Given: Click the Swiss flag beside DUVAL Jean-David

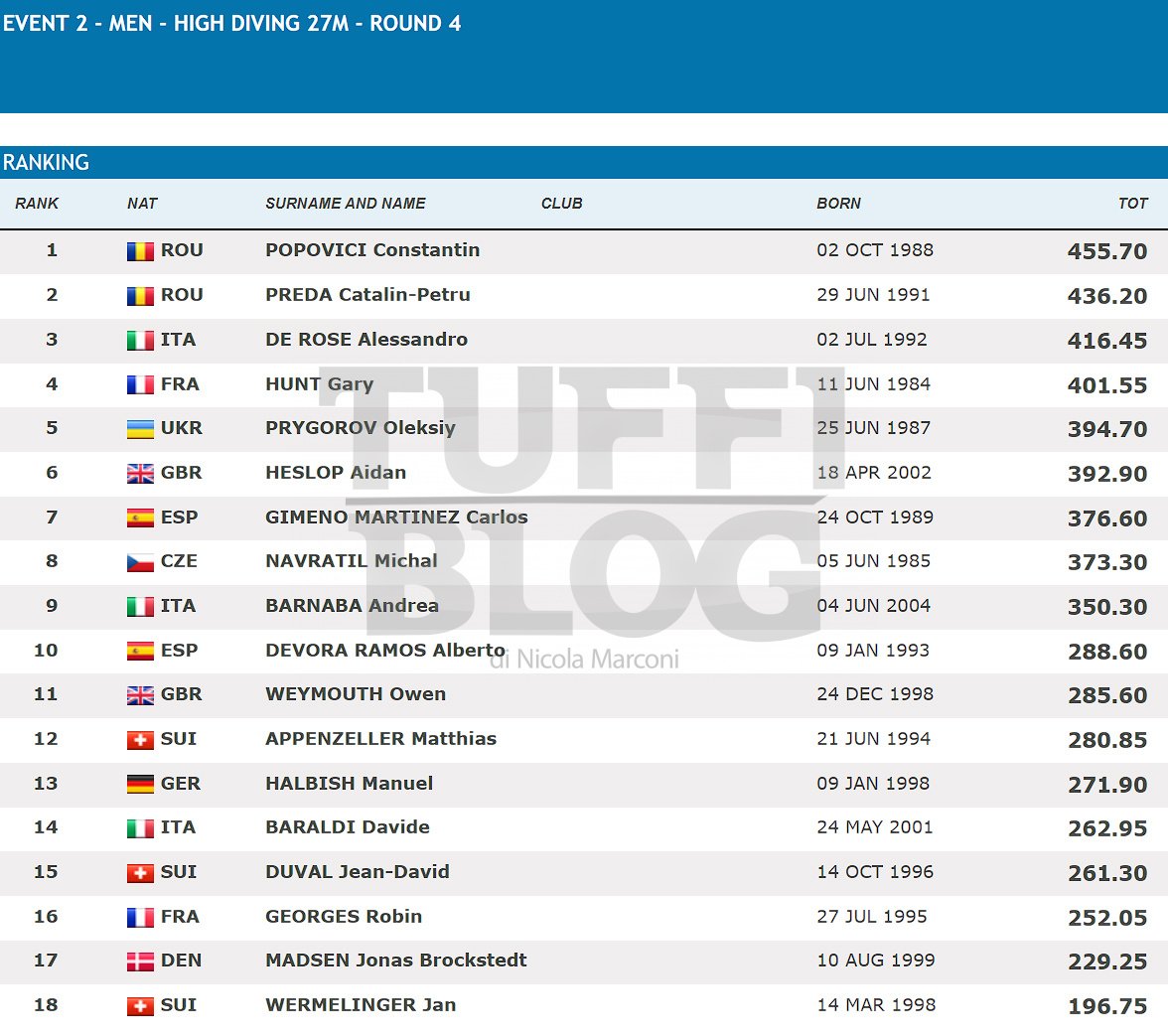Looking at the screenshot, I should pyautogui.click(x=140, y=873).
